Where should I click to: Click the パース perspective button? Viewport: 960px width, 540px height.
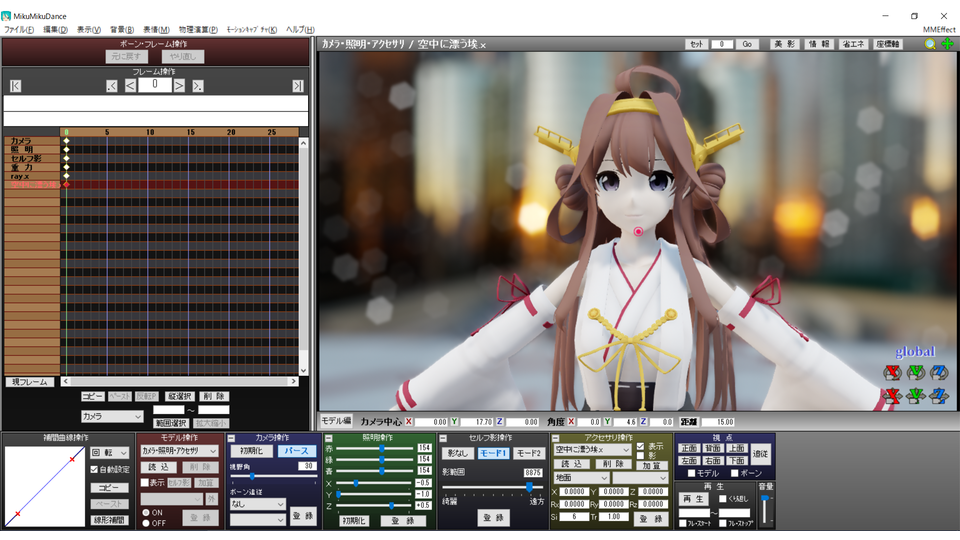click(296, 451)
